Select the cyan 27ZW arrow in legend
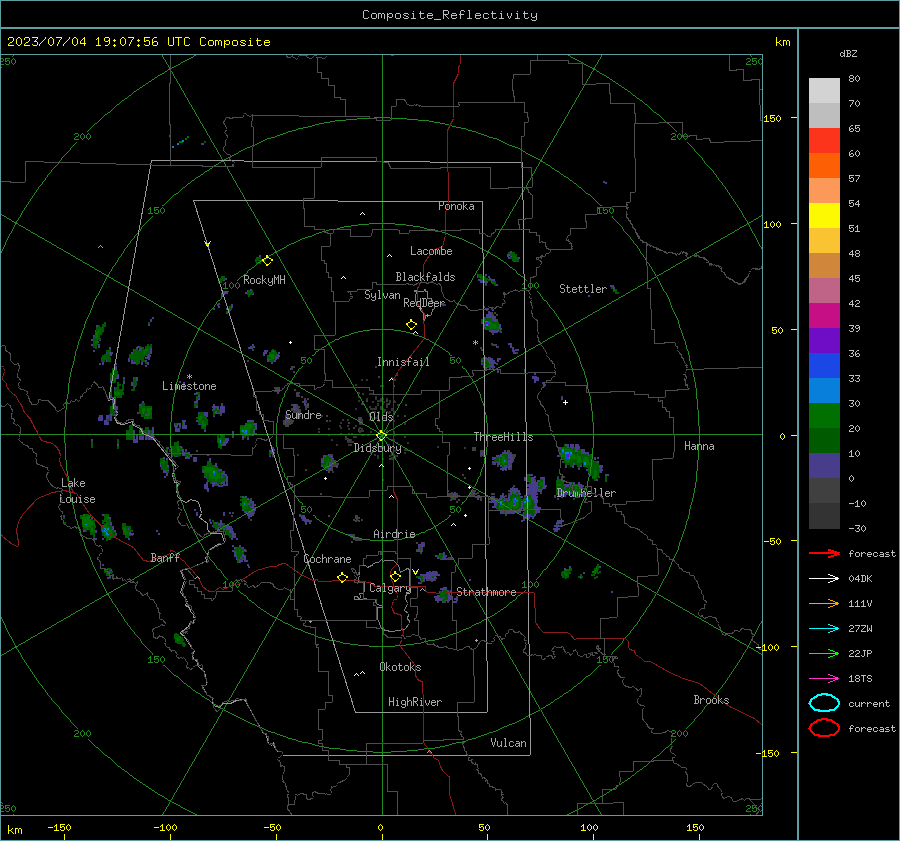The height and width of the screenshot is (841, 900). (824, 629)
